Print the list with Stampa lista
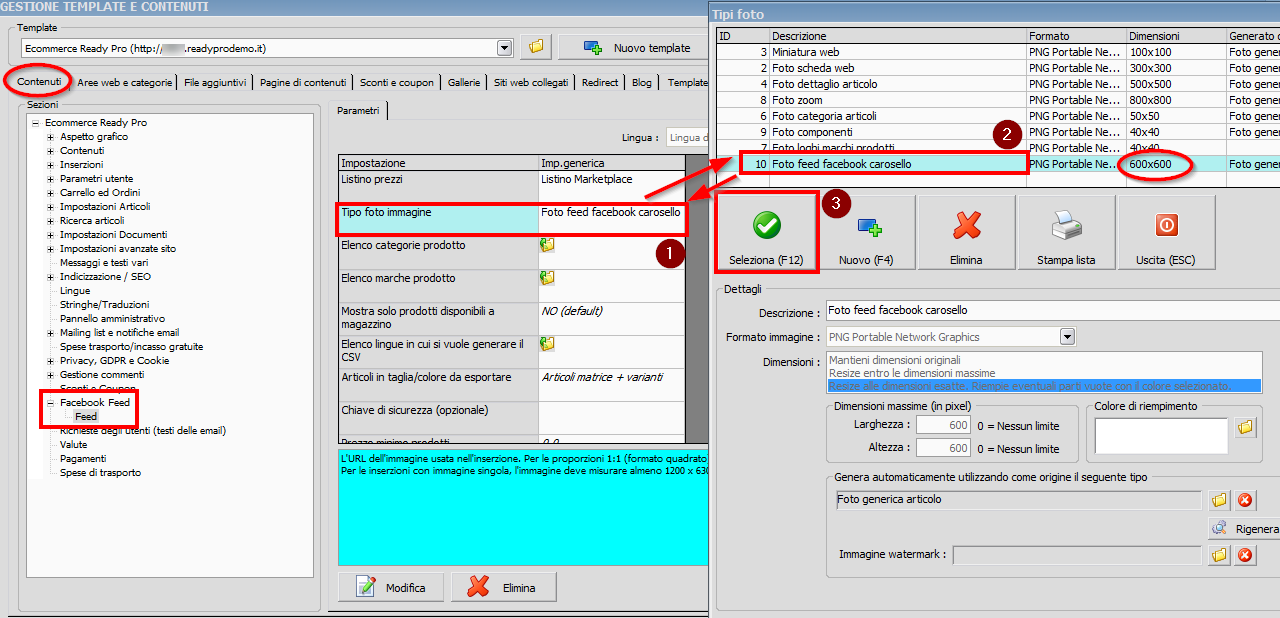Image resolution: width=1280 pixels, height=618 pixels. (1066, 233)
